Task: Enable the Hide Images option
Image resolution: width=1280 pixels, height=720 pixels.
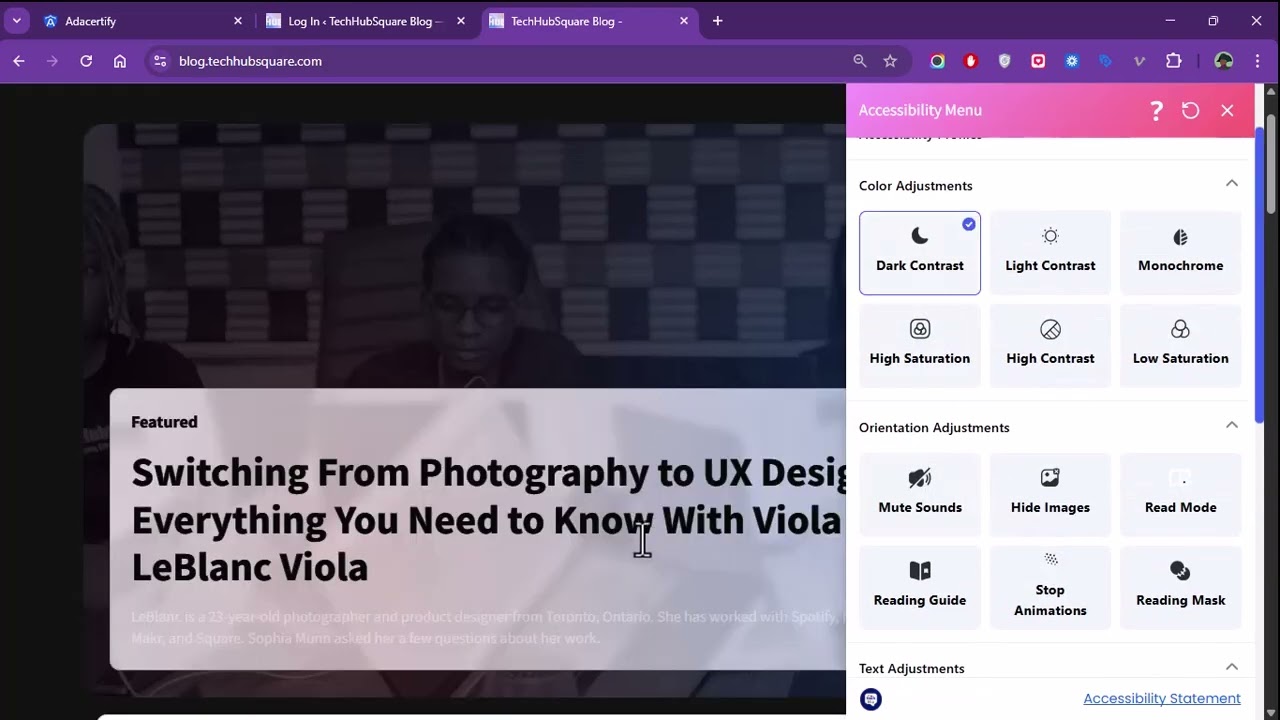Action: tap(1050, 495)
